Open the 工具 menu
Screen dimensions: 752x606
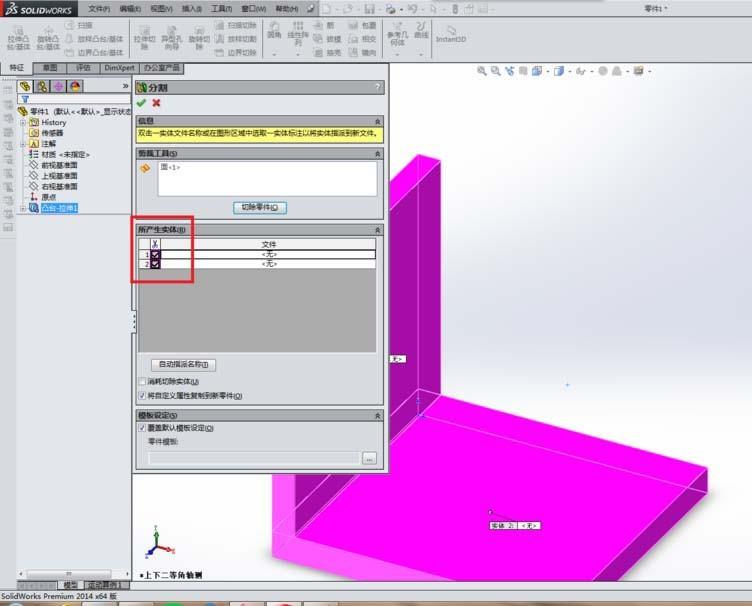222,9
